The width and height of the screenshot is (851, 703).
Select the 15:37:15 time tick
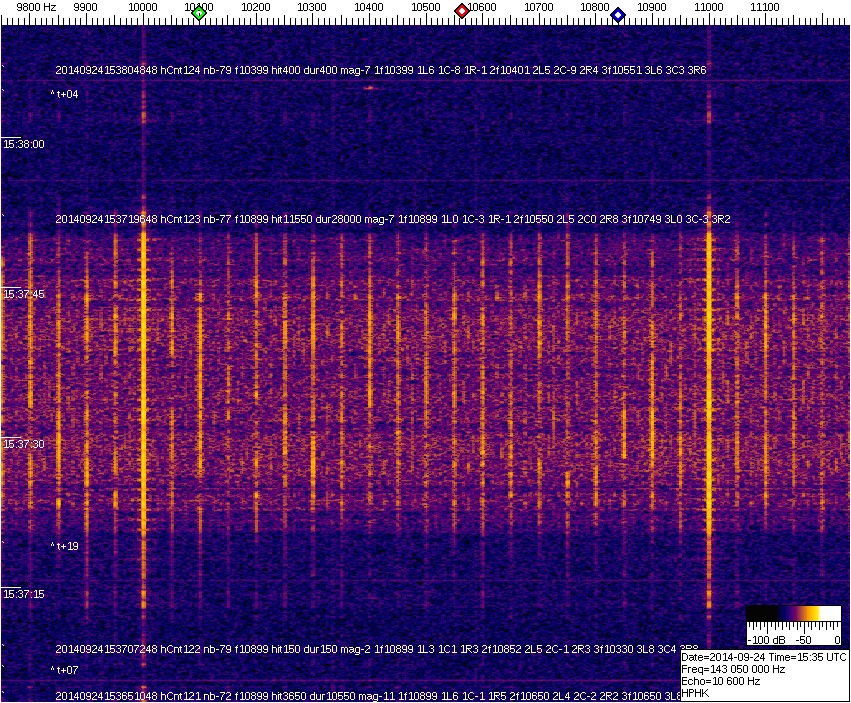24,594
